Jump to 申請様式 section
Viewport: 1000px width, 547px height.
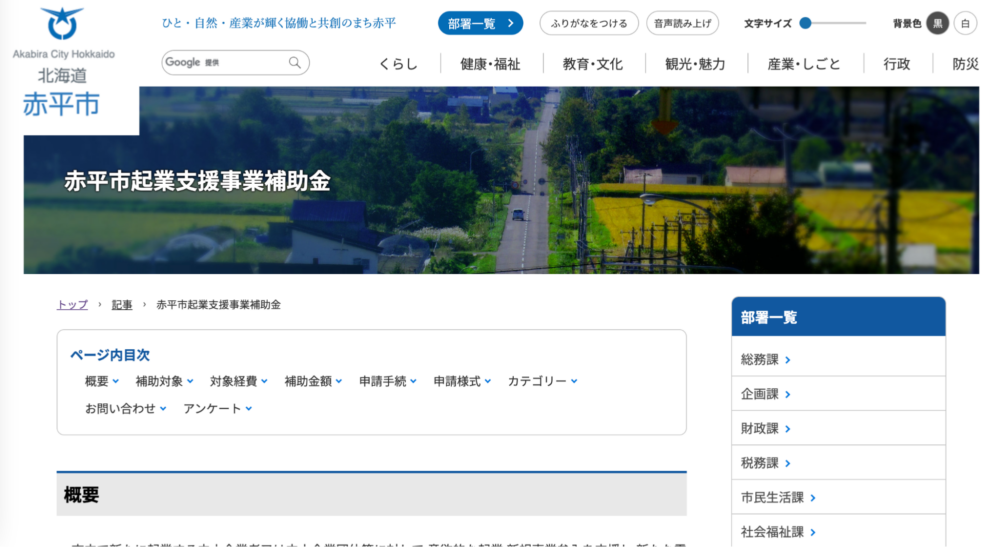coord(462,381)
